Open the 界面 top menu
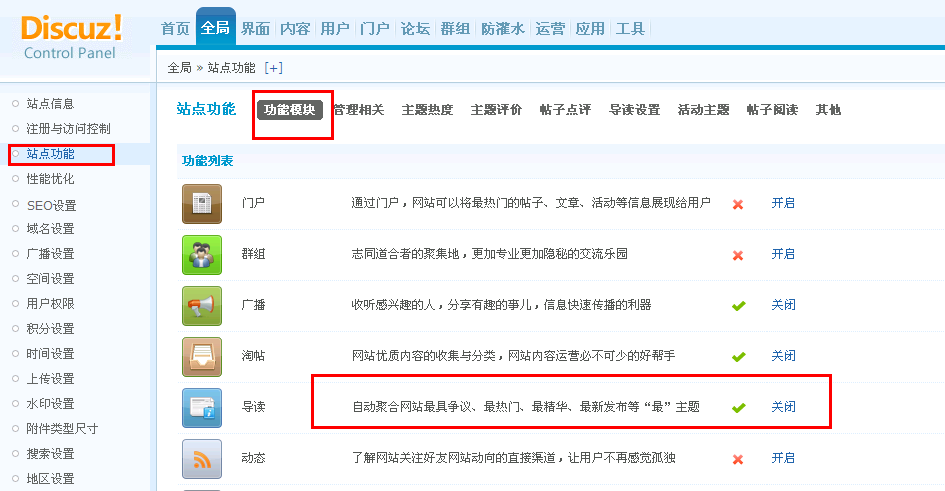The width and height of the screenshot is (945, 491). click(x=255, y=28)
